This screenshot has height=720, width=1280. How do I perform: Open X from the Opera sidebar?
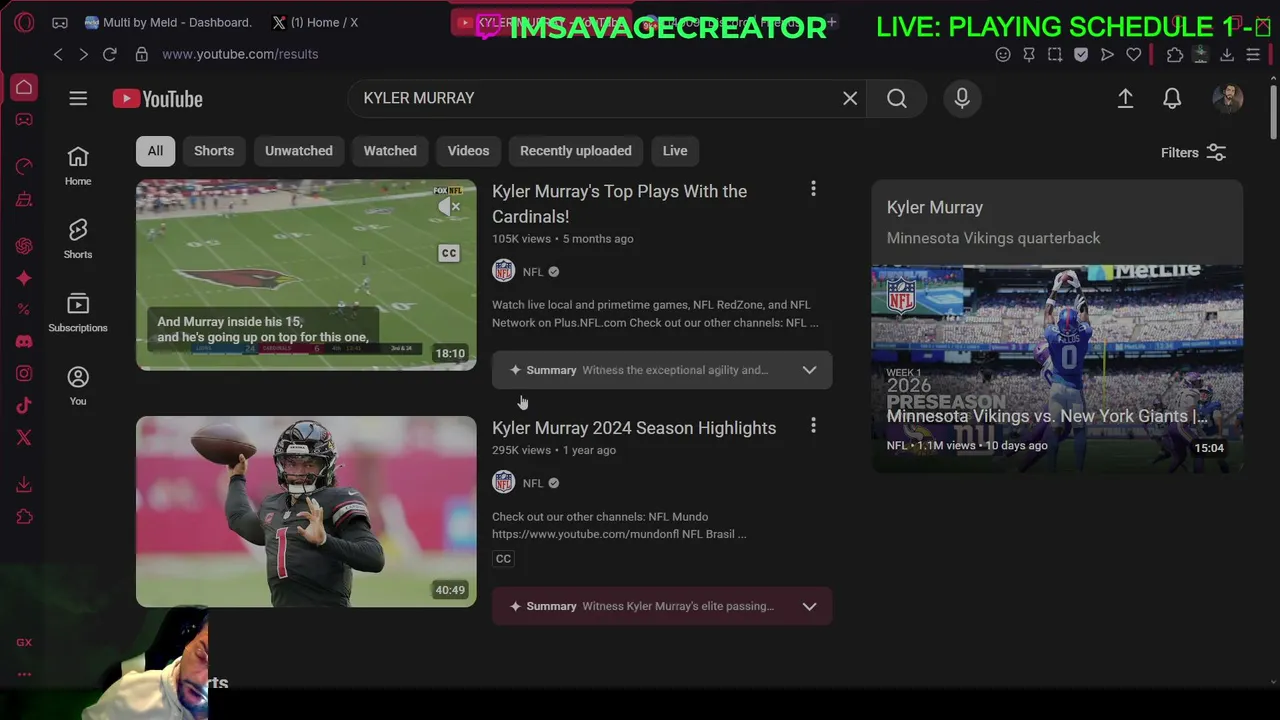tap(24, 437)
